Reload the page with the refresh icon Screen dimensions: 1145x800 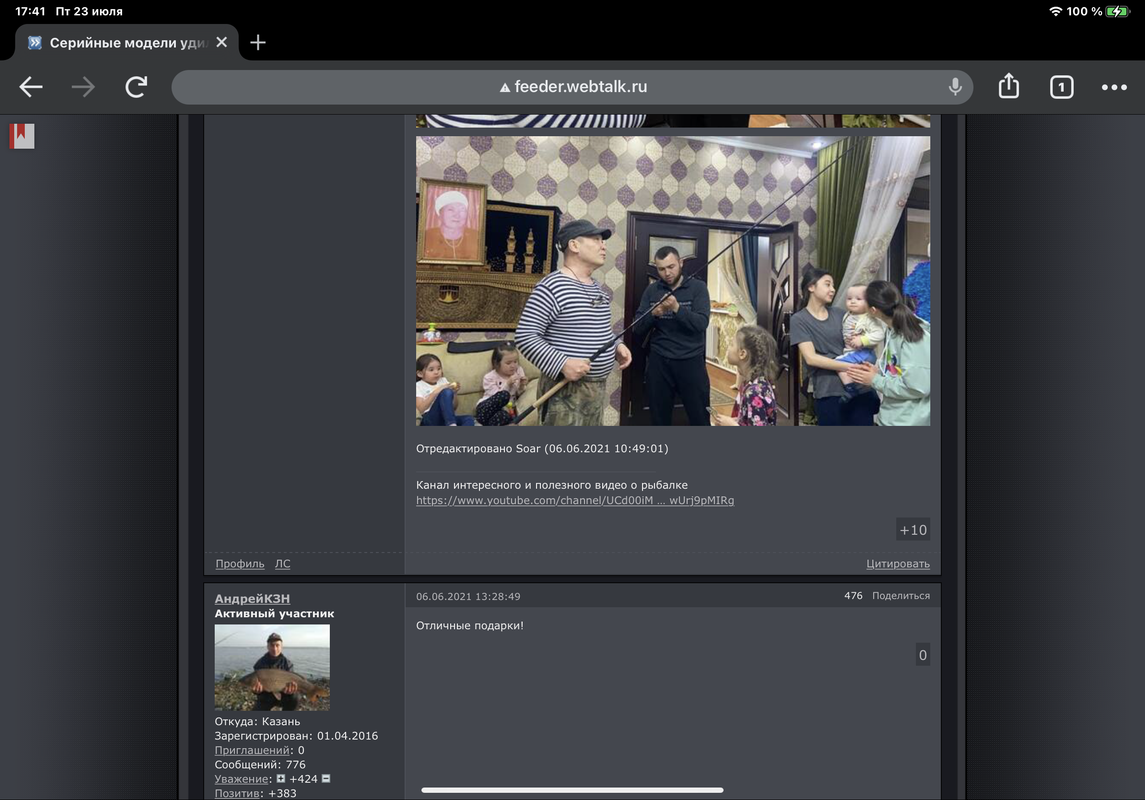[x=137, y=87]
